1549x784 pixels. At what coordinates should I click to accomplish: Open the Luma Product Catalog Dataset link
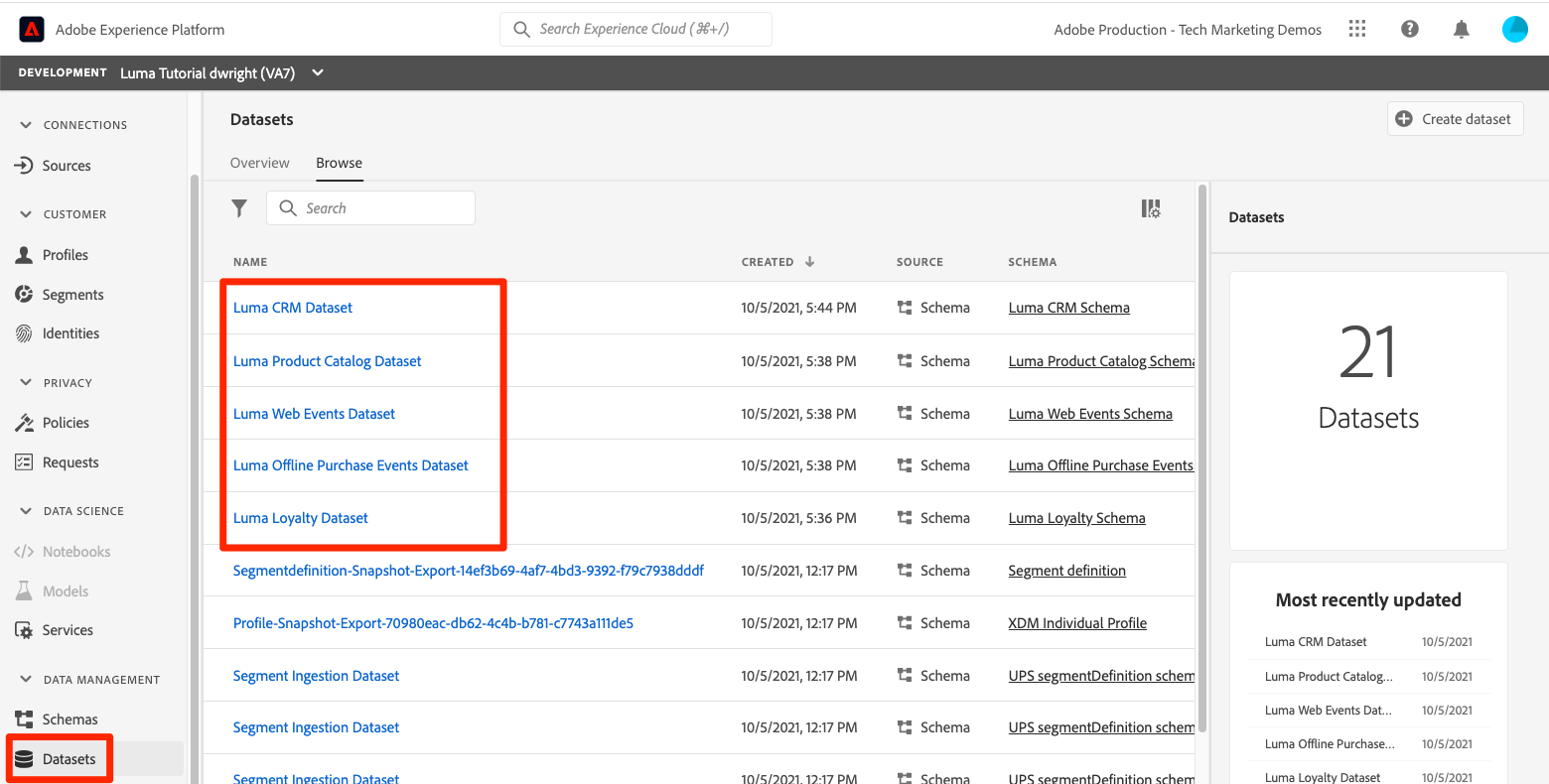(328, 361)
